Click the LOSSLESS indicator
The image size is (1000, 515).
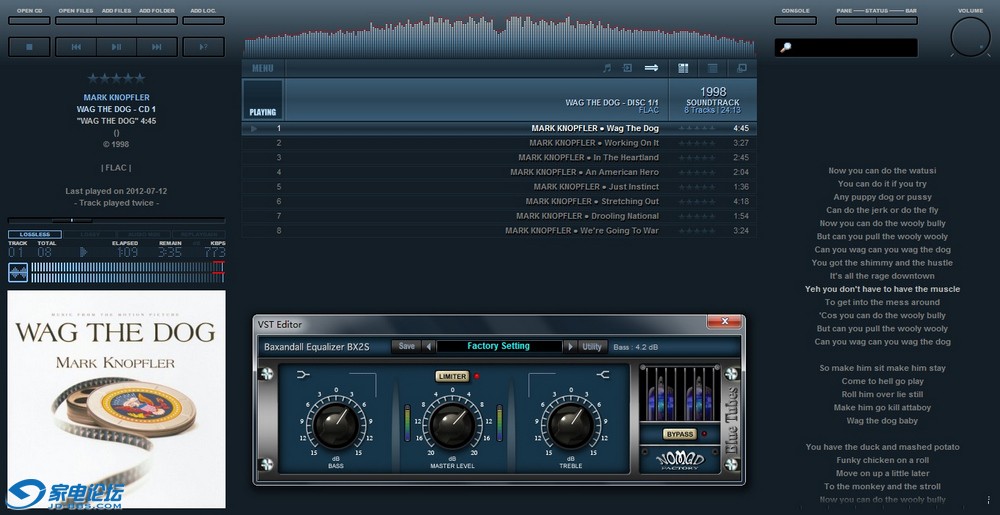pos(35,235)
